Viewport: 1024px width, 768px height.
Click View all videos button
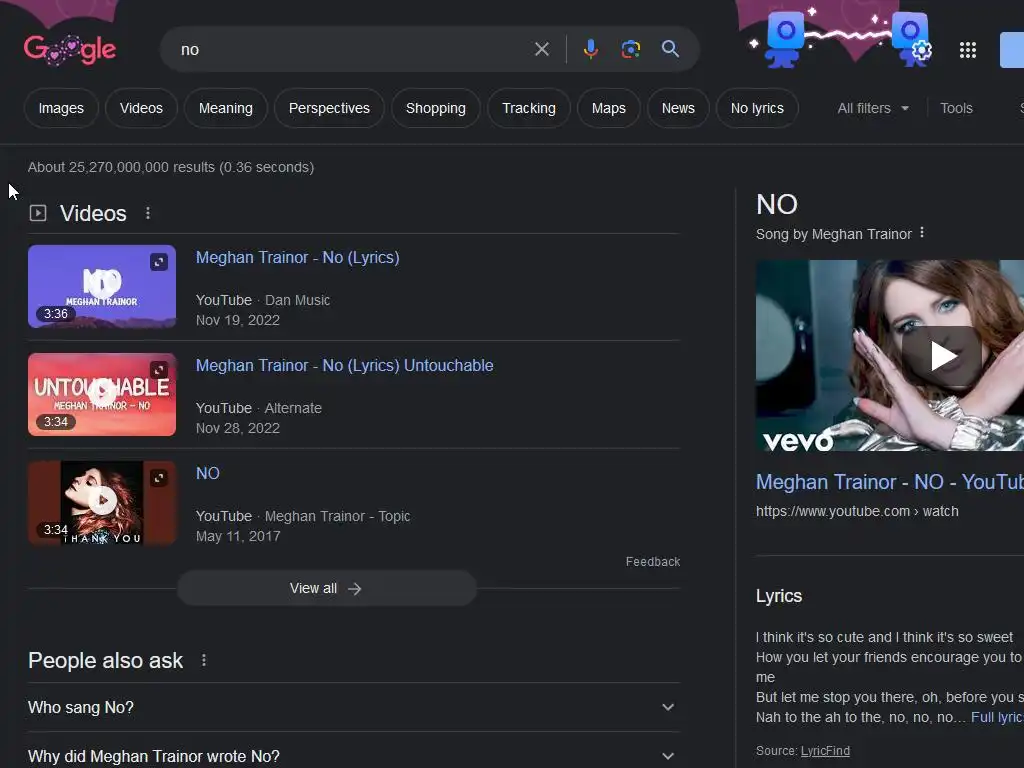[x=327, y=588]
